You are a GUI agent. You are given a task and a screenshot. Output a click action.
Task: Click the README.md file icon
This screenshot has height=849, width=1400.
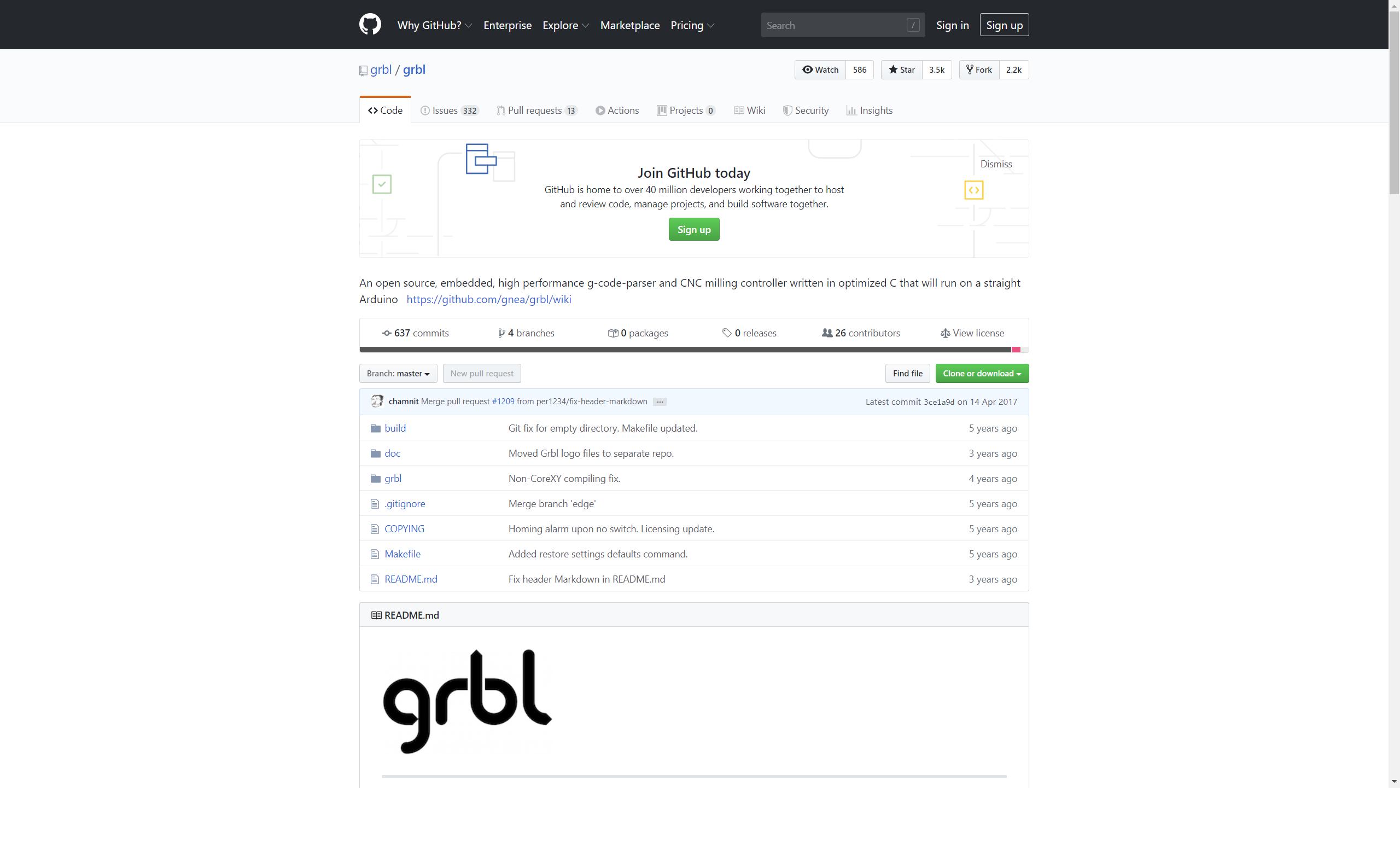point(375,579)
